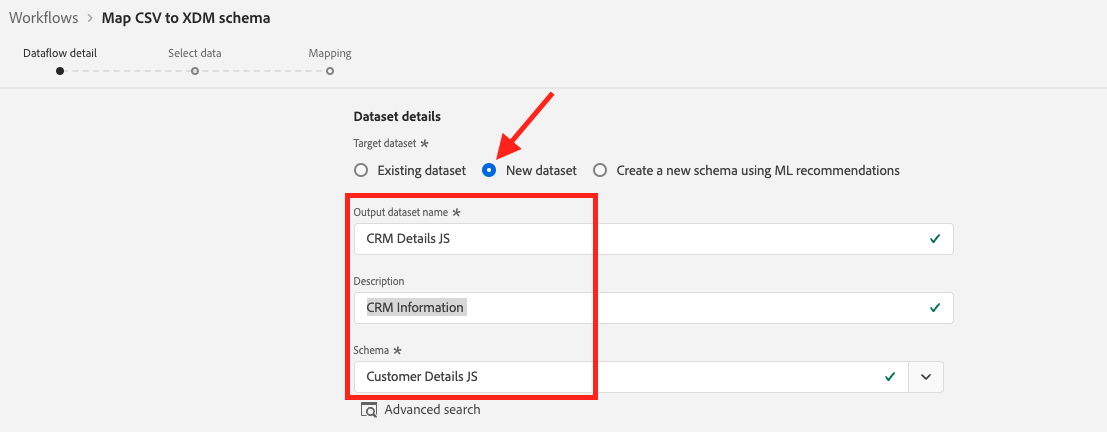
Task: Click the checkmark in Output dataset name field
Action: tap(935, 239)
